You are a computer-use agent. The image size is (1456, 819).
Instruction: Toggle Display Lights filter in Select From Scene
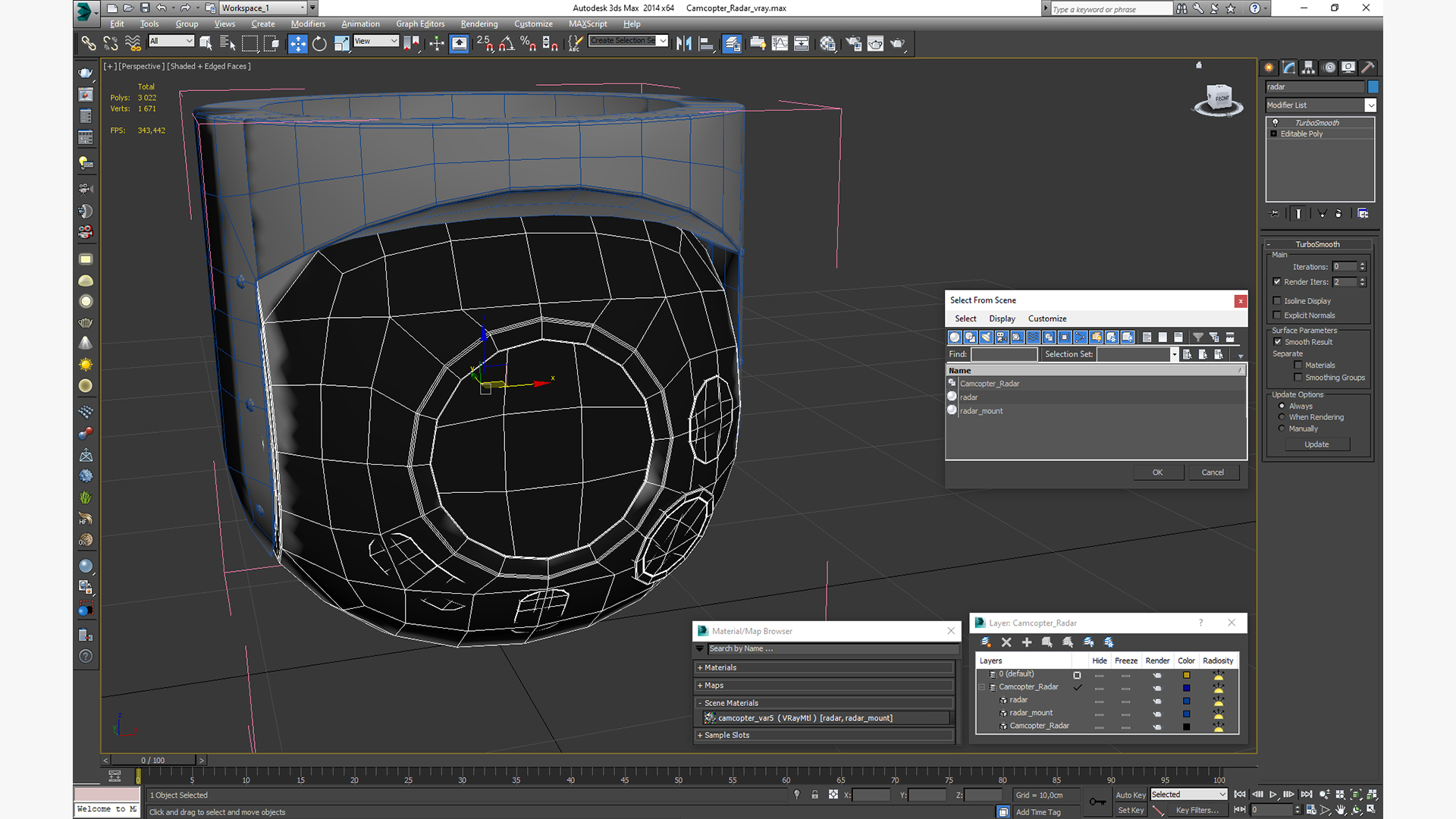click(986, 337)
